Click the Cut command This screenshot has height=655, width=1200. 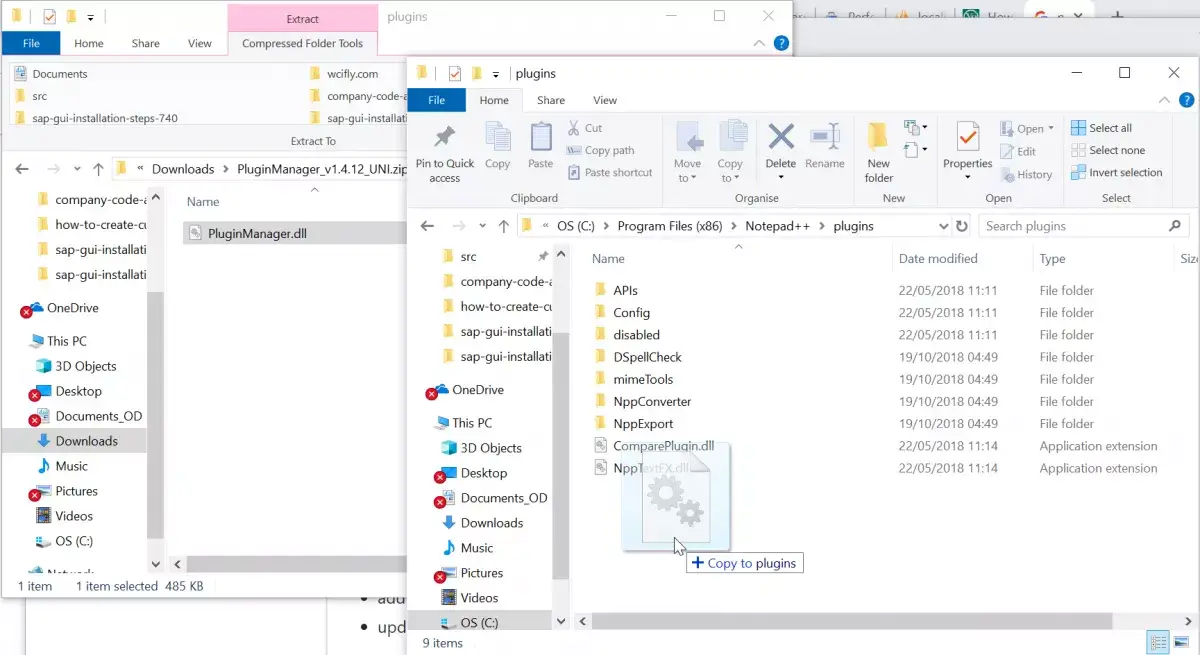(585, 128)
